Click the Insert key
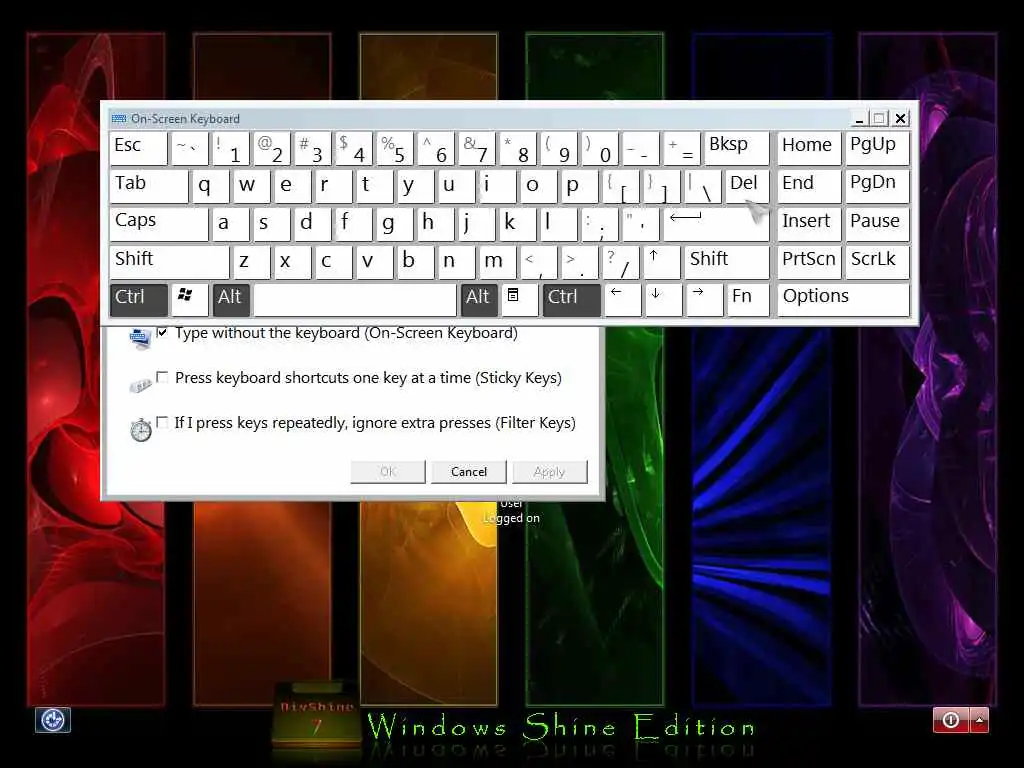The width and height of the screenshot is (1024, 768). 809,224
